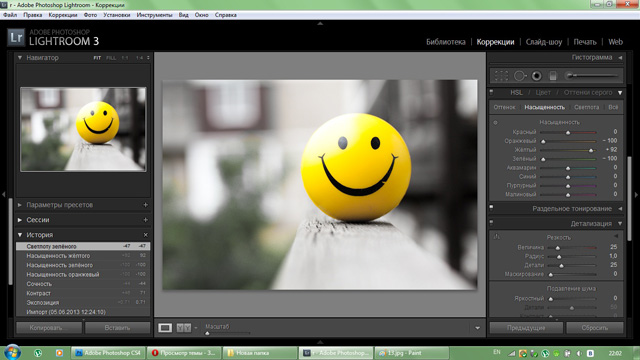Click the Предыдущие button
The image size is (640, 360).
coord(526,328)
